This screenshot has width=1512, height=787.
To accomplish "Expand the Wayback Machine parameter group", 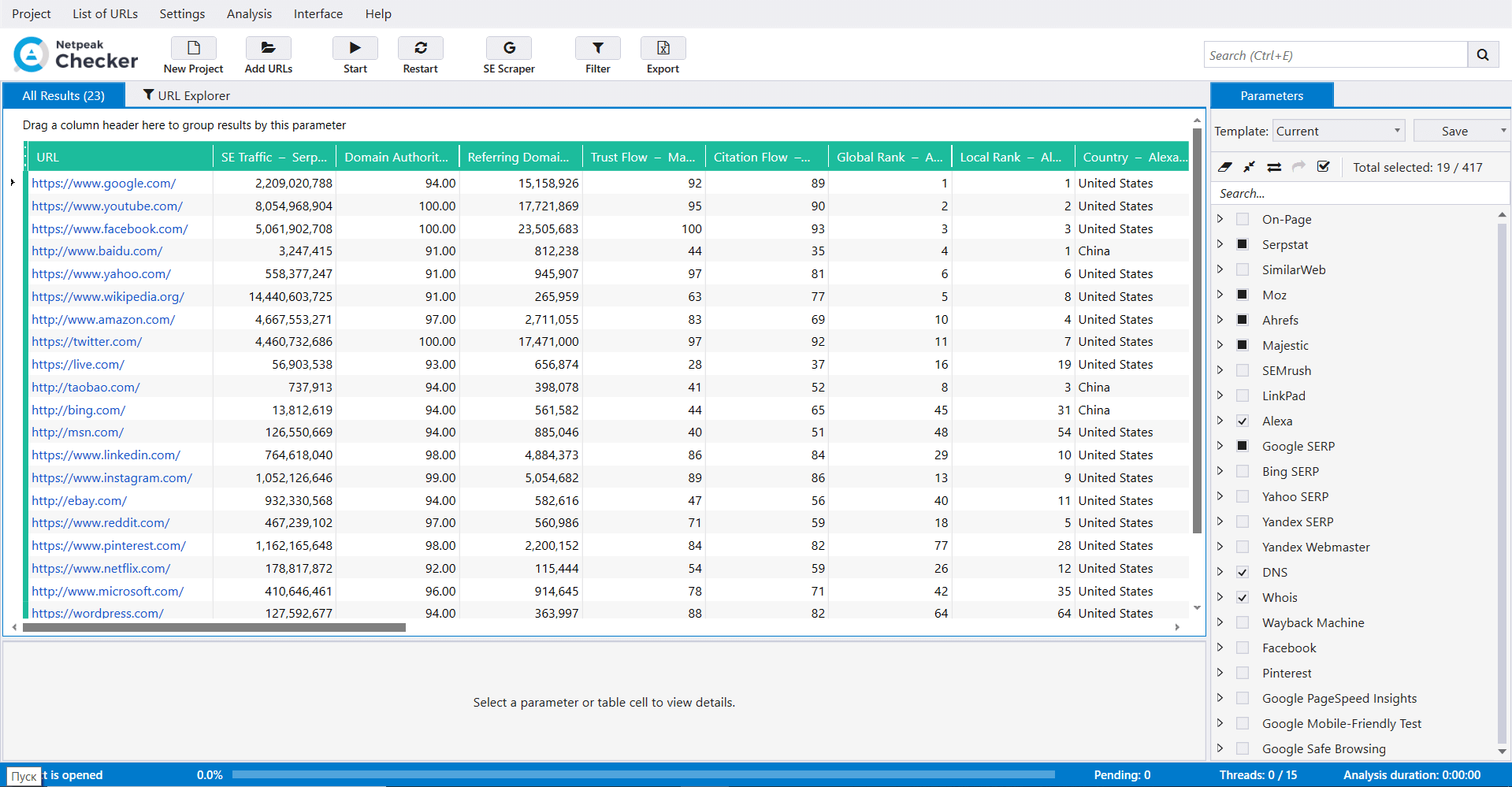I will [x=1220, y=622].
